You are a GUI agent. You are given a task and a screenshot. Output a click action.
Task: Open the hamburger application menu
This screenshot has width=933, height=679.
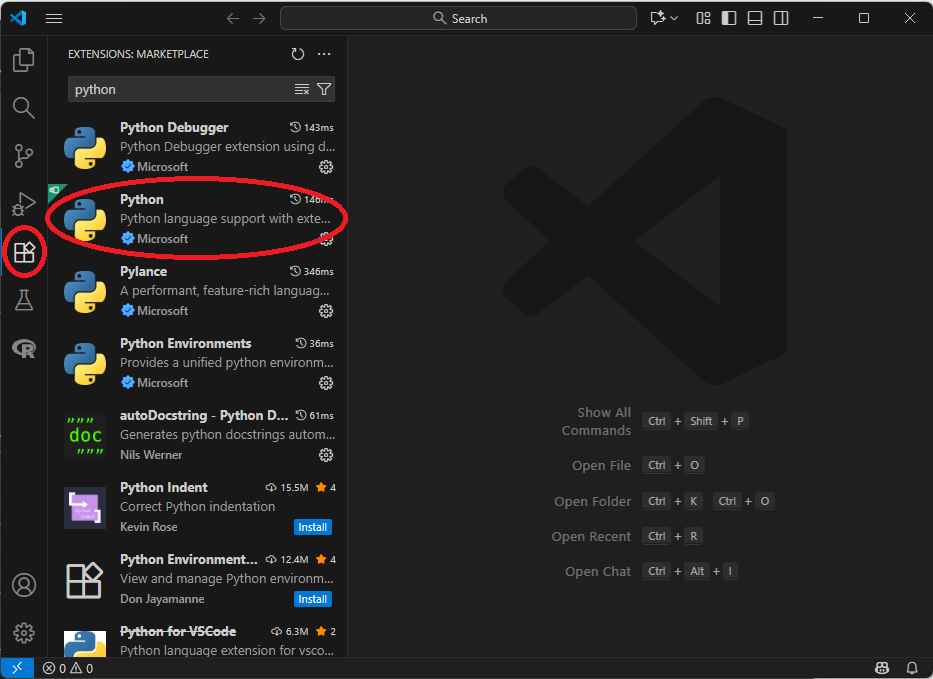[54, 18]
